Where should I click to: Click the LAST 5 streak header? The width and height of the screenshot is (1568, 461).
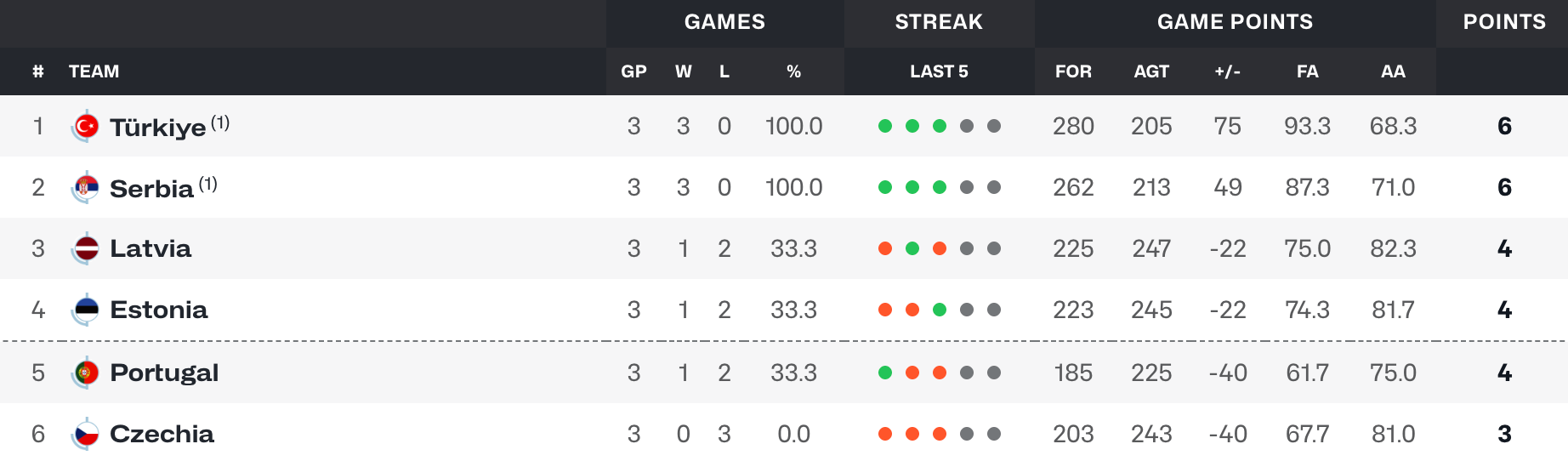[939, 71]
